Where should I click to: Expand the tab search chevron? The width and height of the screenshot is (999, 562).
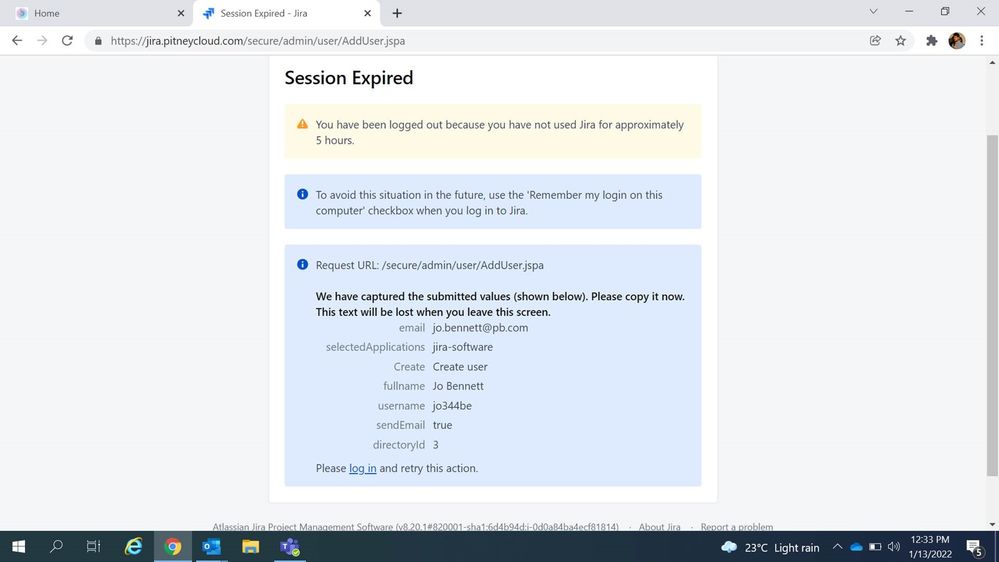point(873,11)
